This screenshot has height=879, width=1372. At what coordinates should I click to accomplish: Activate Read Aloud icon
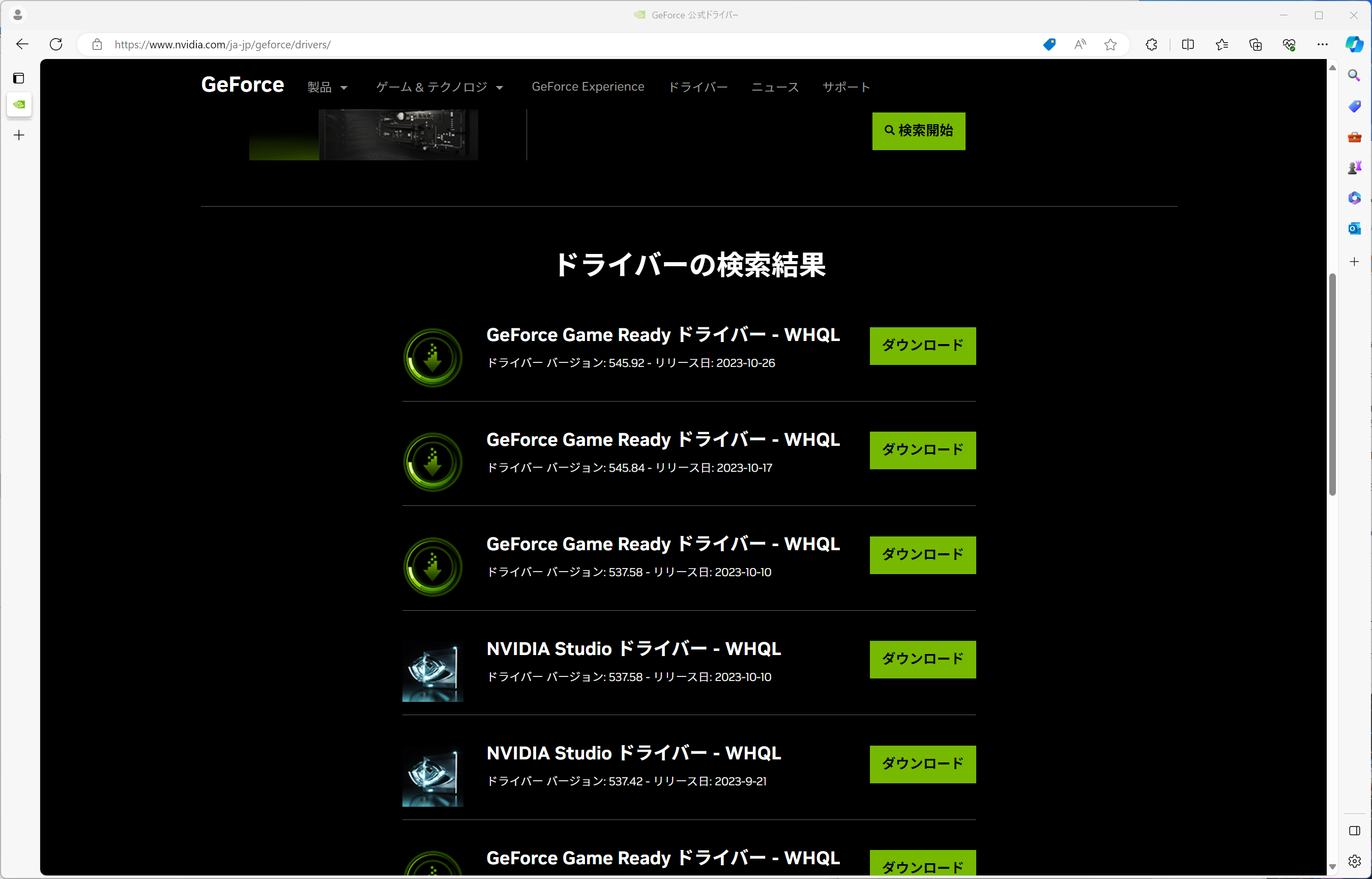(1080, 44)
